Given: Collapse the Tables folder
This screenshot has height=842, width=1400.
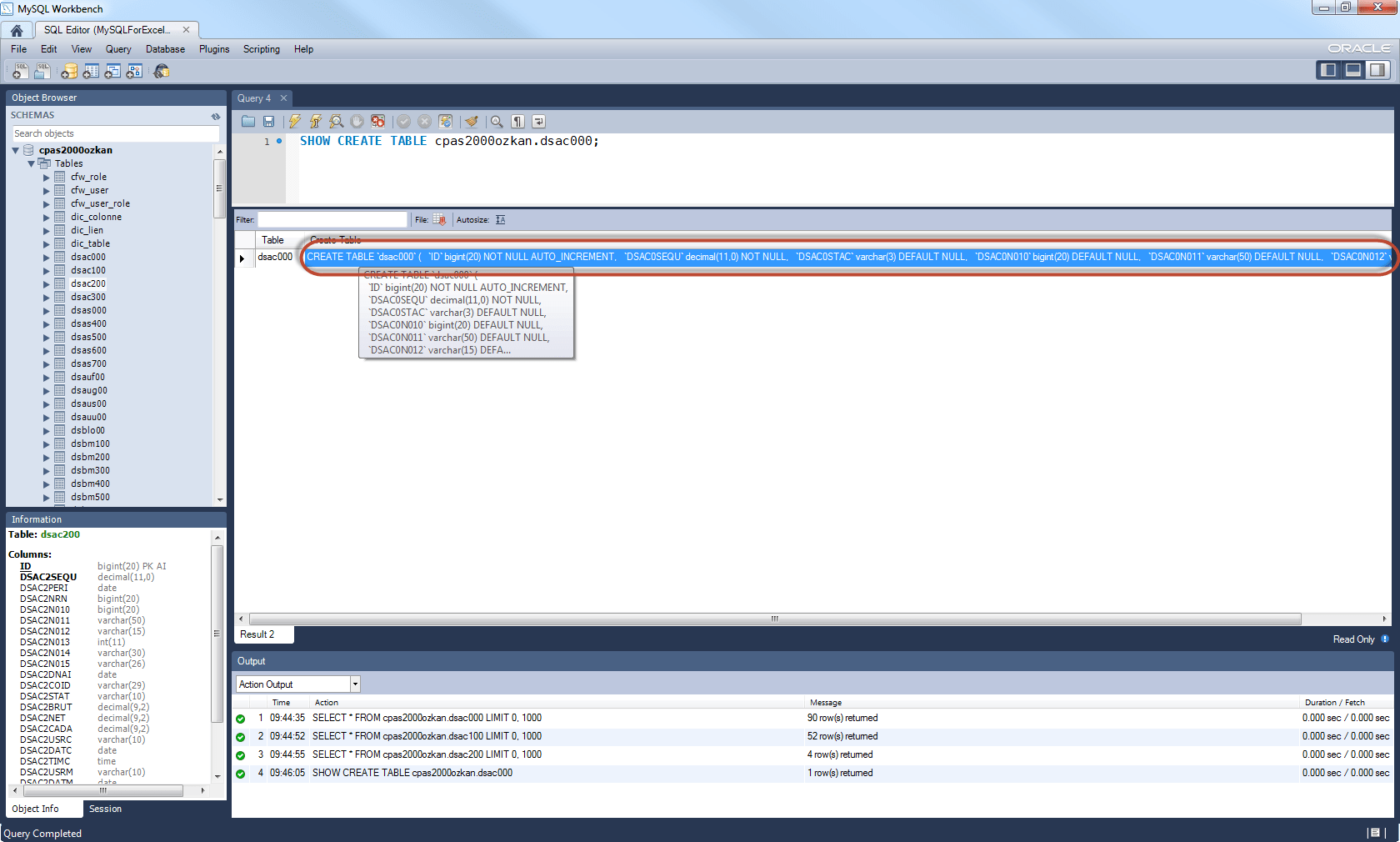Looking at the screenshot, I should pyautogui.click(x=31, y=164).
